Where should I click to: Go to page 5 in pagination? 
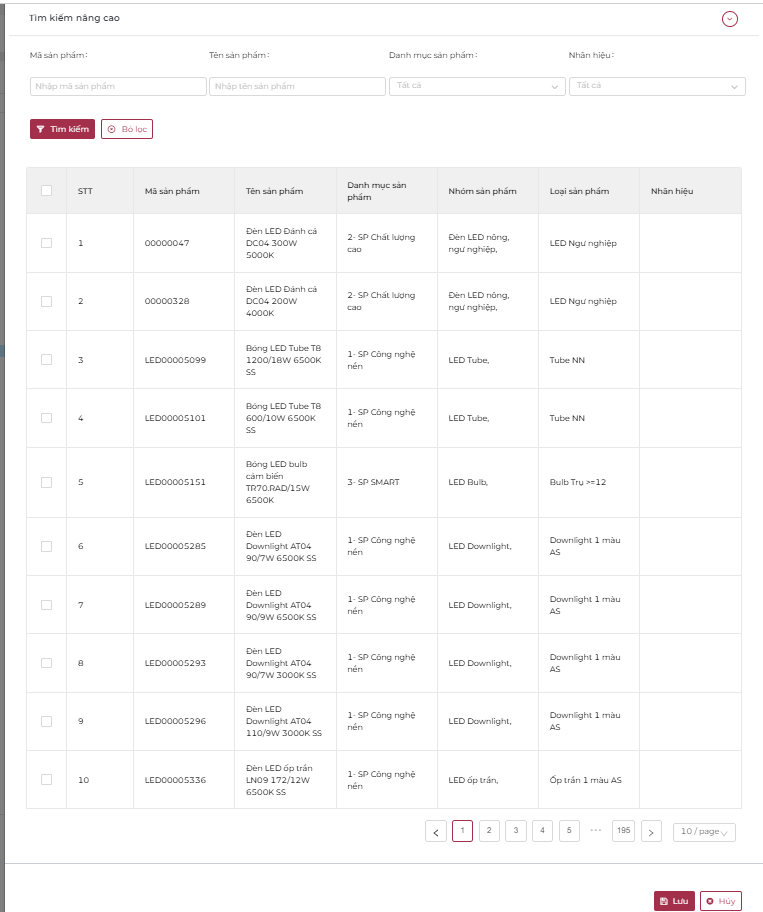point(569,831)
